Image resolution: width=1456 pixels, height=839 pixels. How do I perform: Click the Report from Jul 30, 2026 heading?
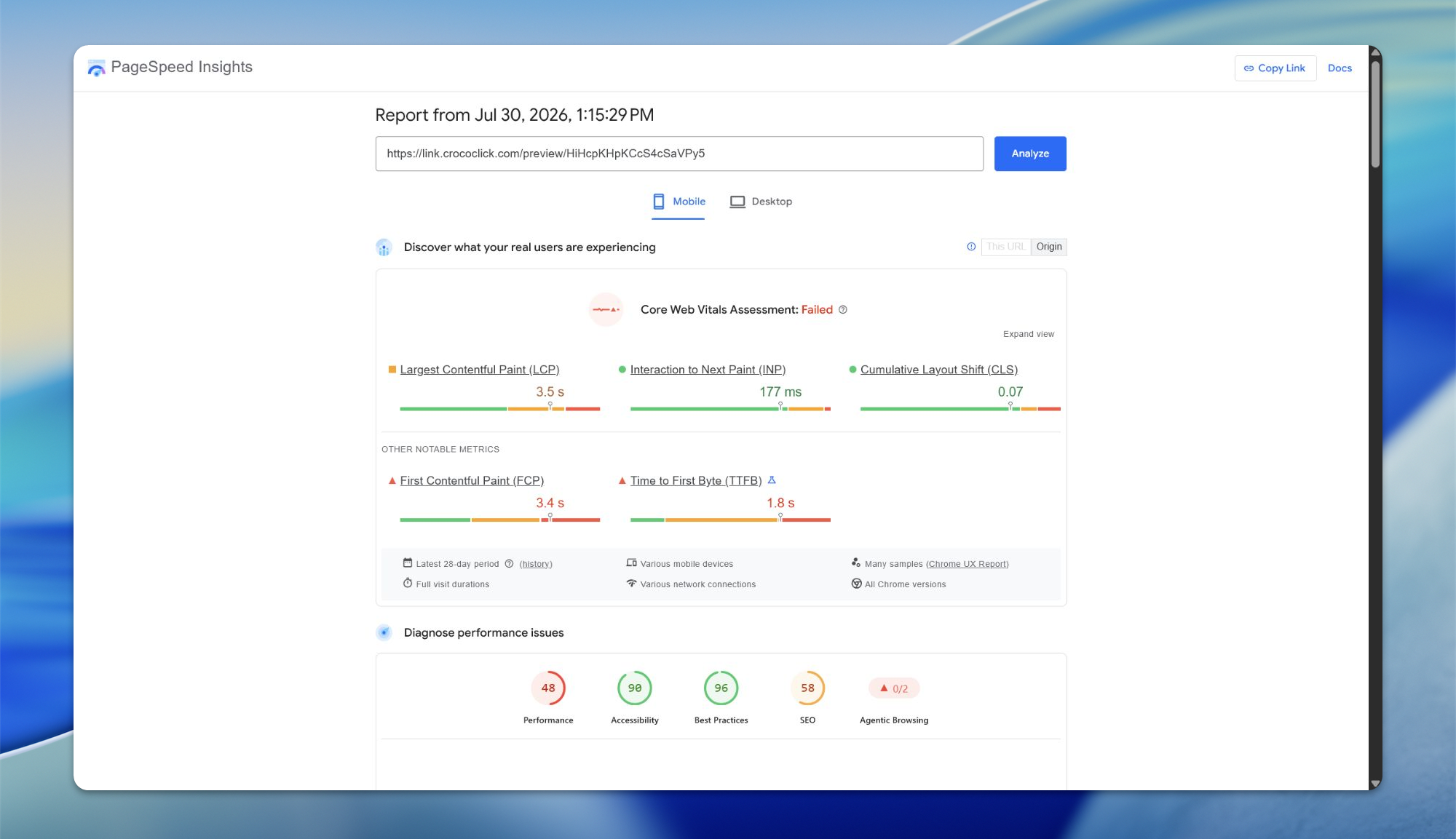515,115
